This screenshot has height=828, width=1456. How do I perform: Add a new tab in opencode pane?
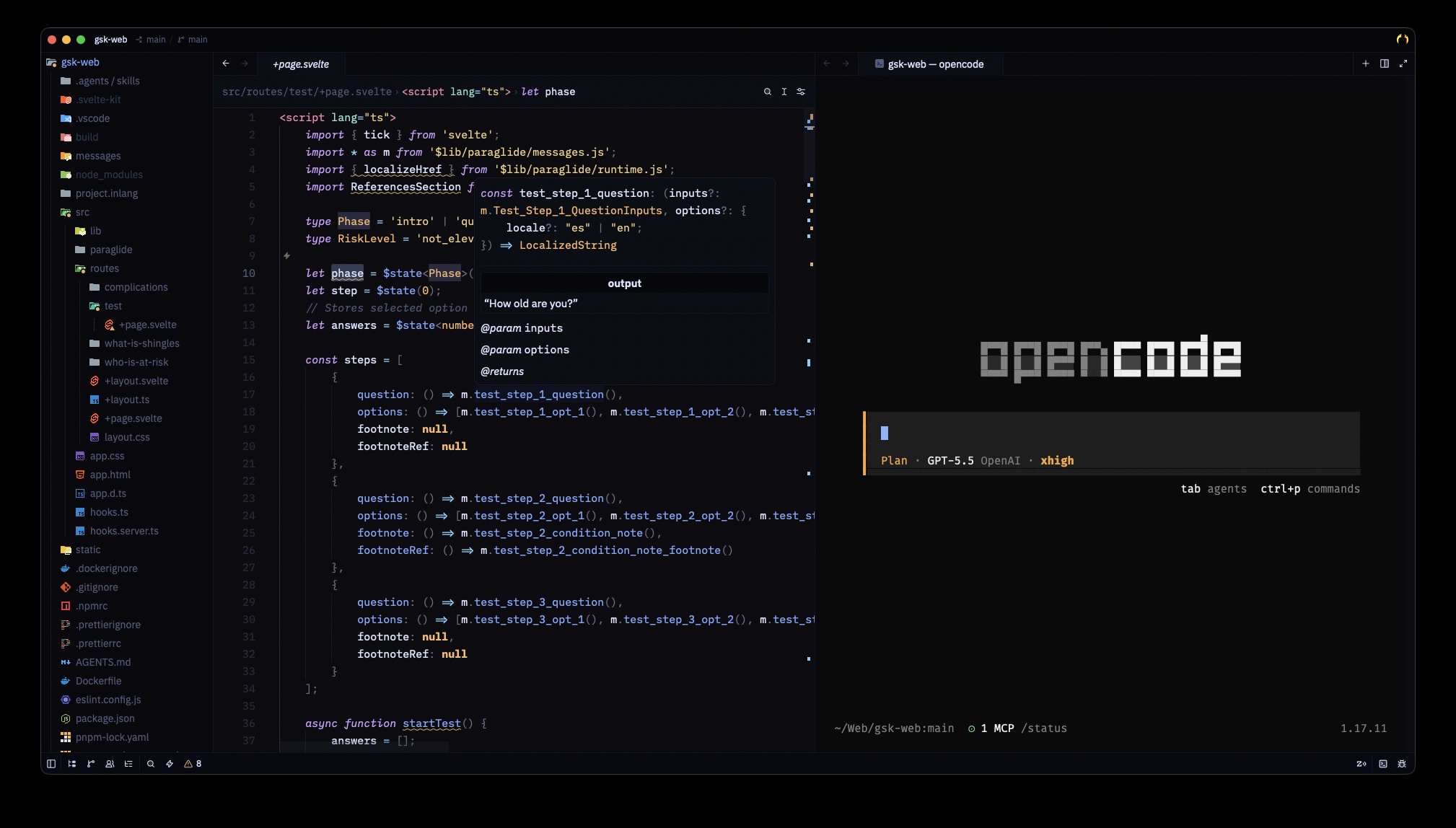click(1366, 63)
